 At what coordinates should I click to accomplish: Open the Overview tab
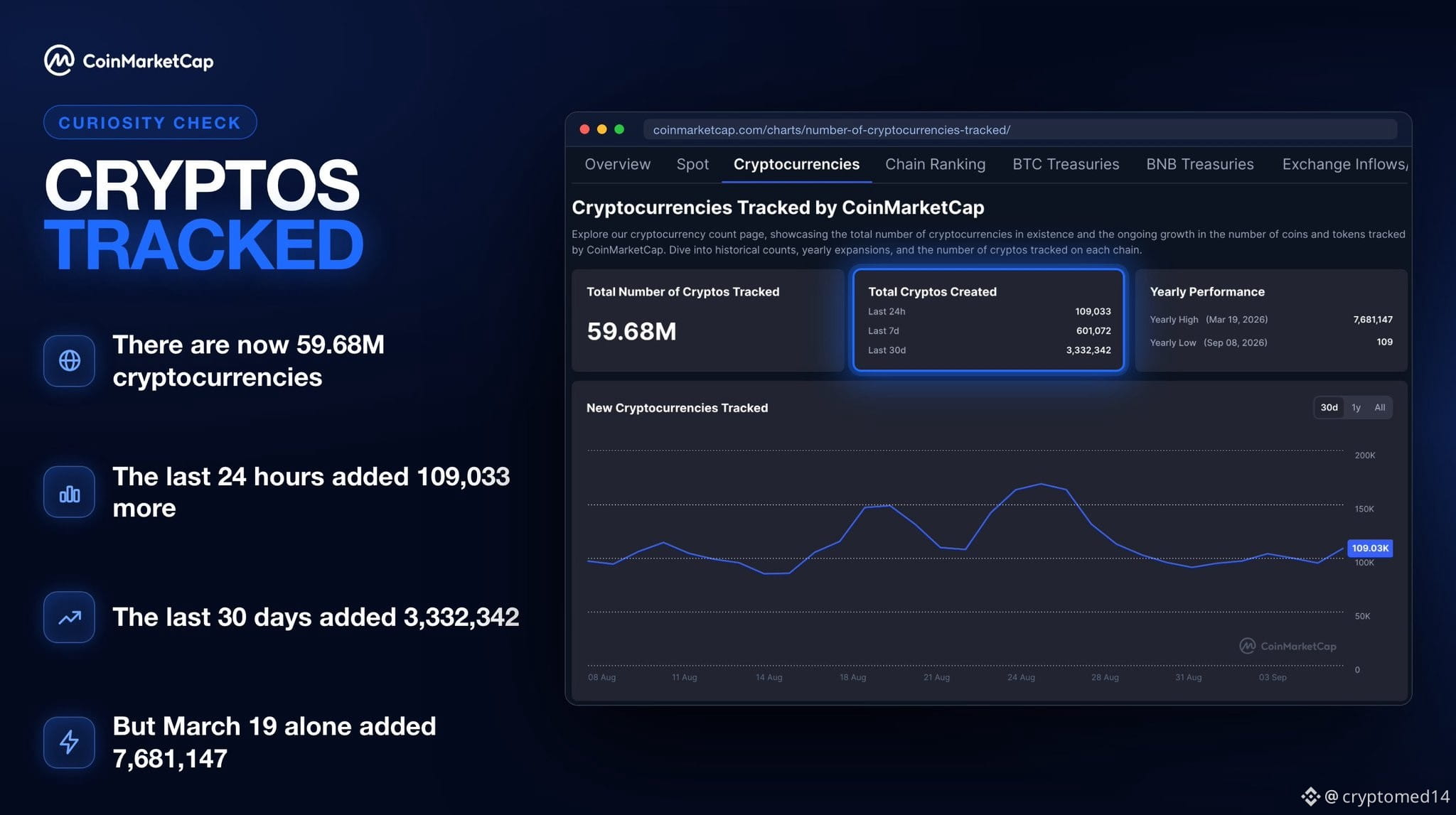click(x=617, y=164)
